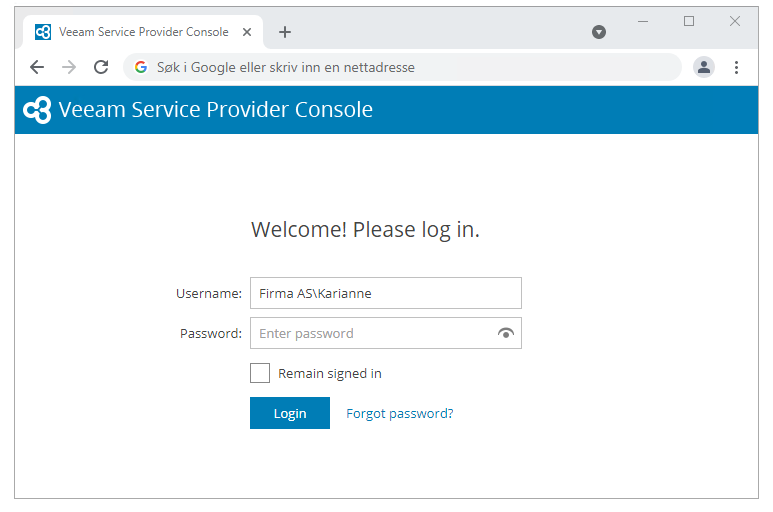The width and height of the screenshot is (773, 512).
Task: Minimize the browser window
Action: 643,21
